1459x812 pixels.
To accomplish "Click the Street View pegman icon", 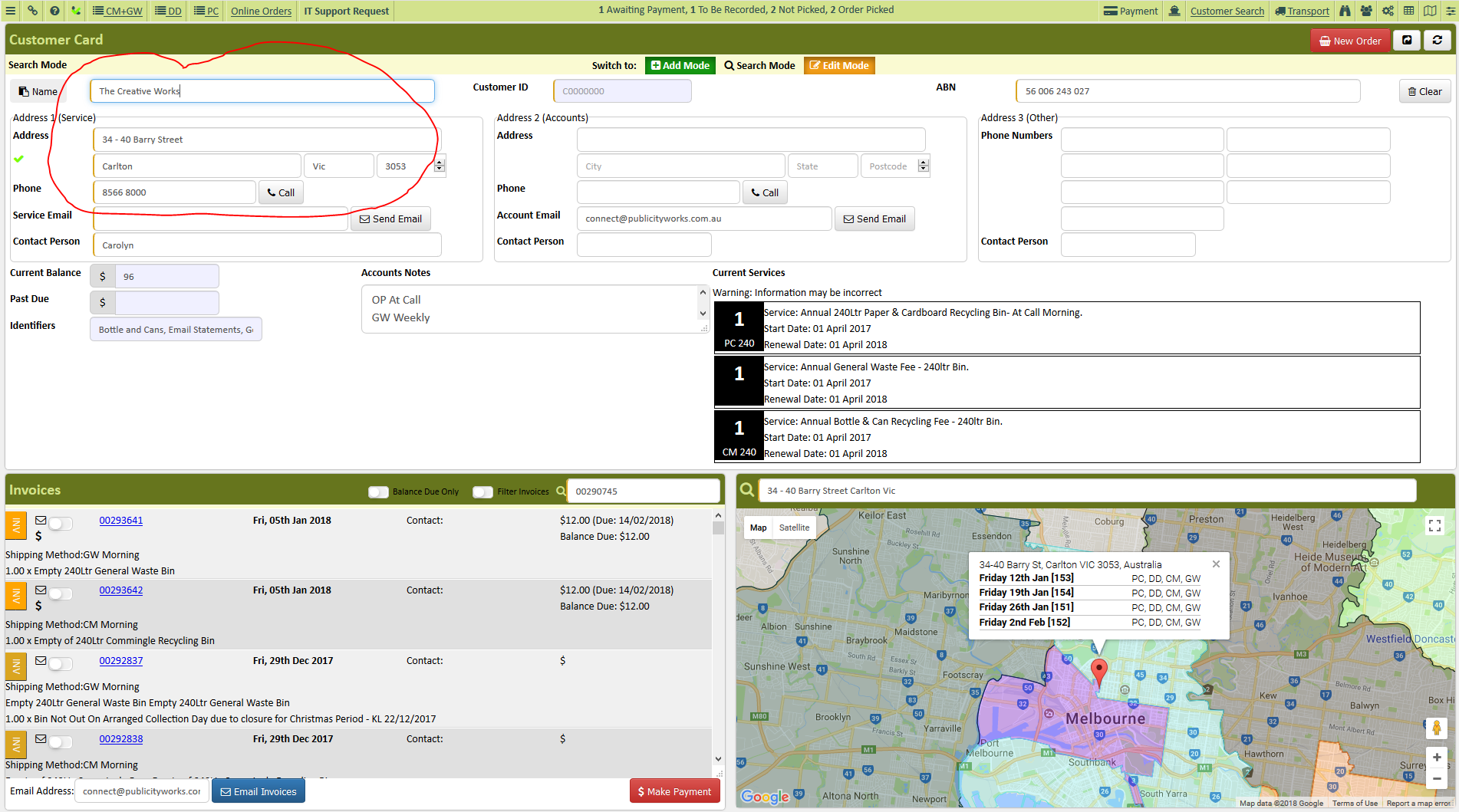I will (1436, 728).
